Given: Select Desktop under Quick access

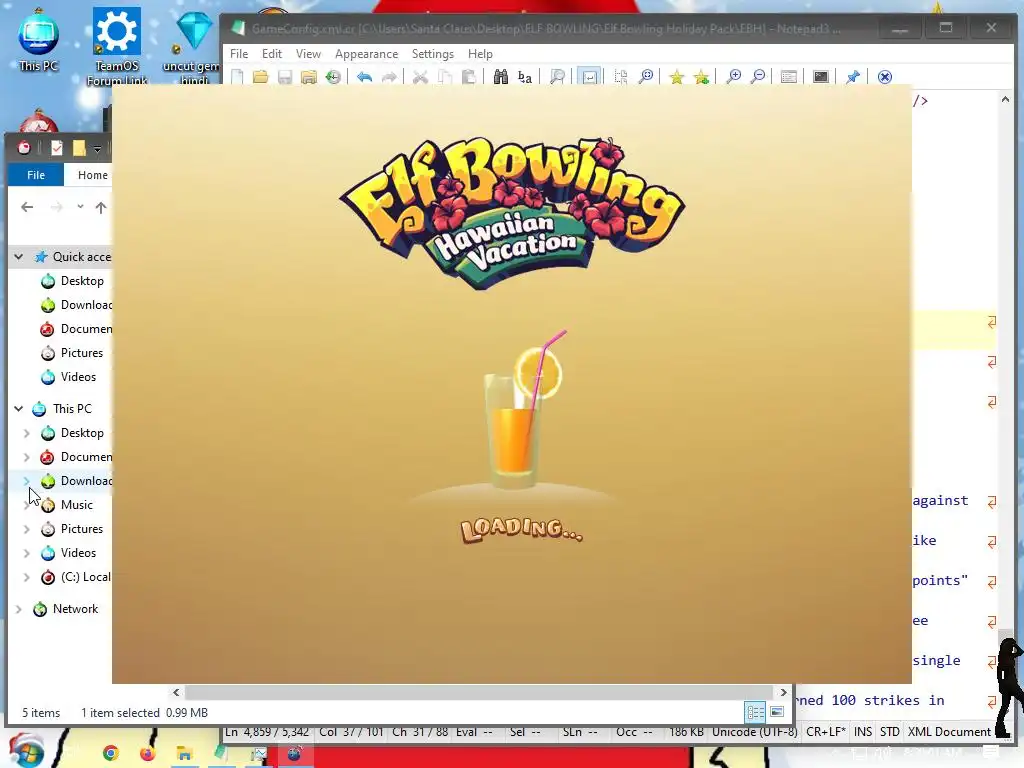Looking at the screenshot, I should [82, 281].
